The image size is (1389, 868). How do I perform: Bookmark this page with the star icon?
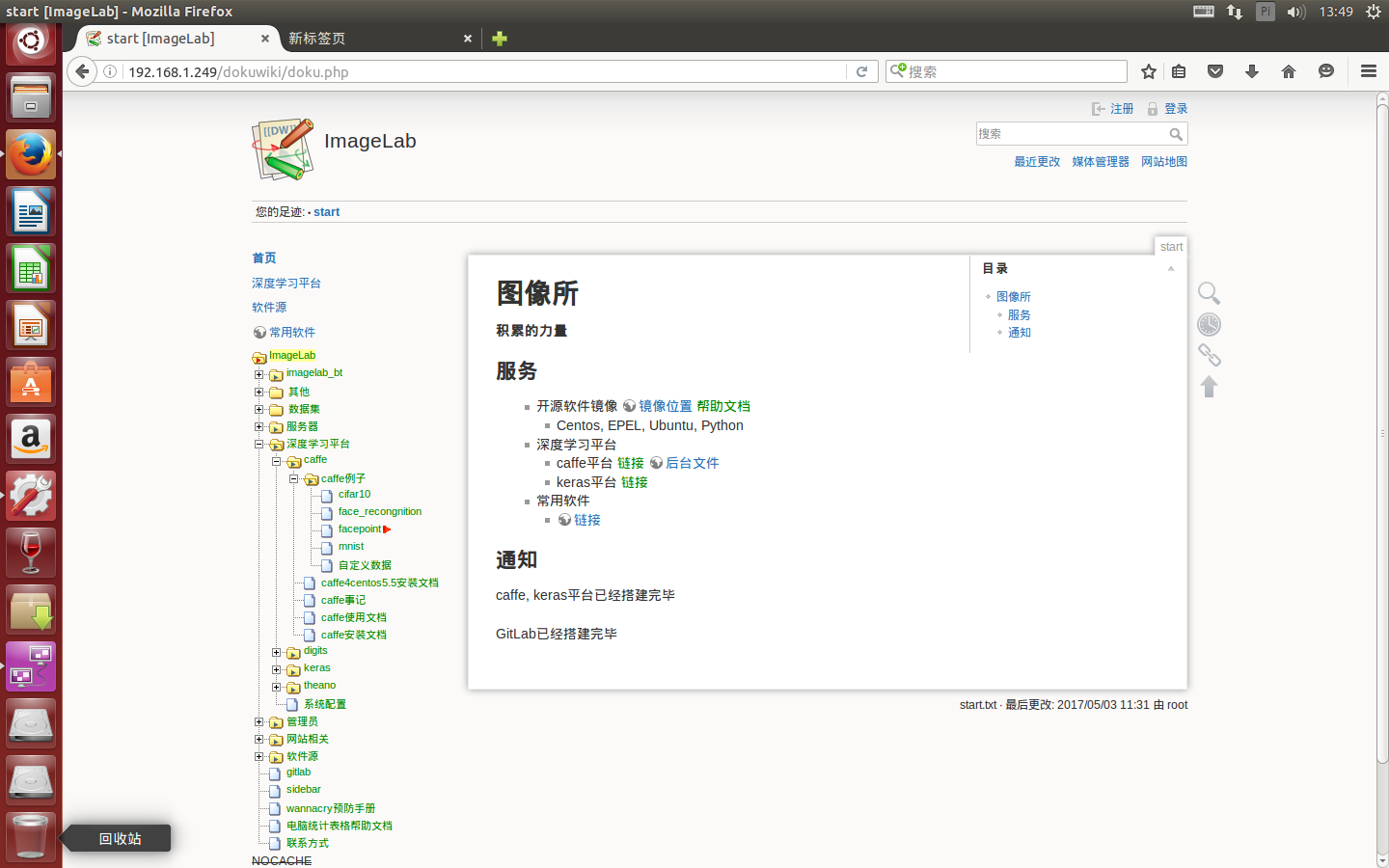click(1148, 71)
